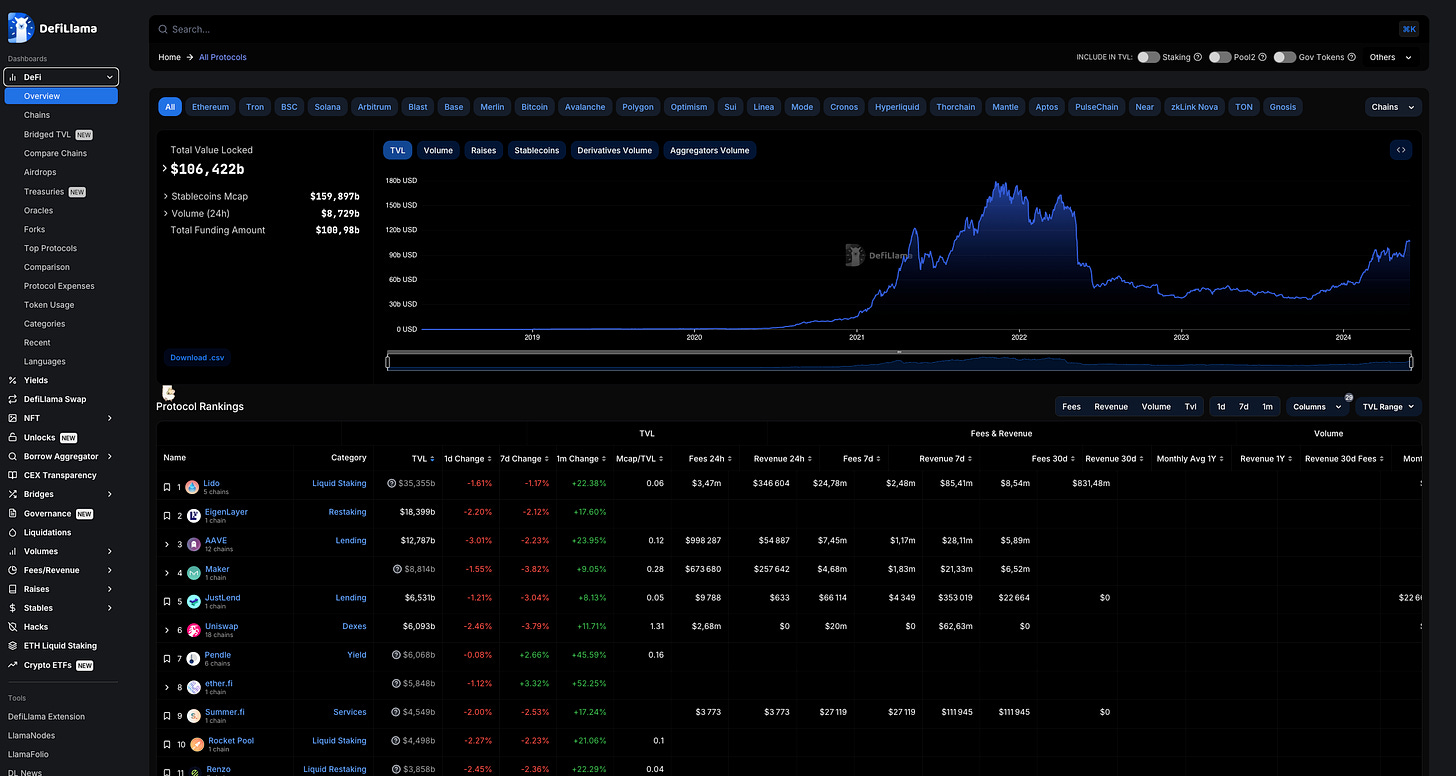Toggle Pool2 inclusion in TVL
The width and height of the screenshot is (1456, 776).
click(1220, 57)
